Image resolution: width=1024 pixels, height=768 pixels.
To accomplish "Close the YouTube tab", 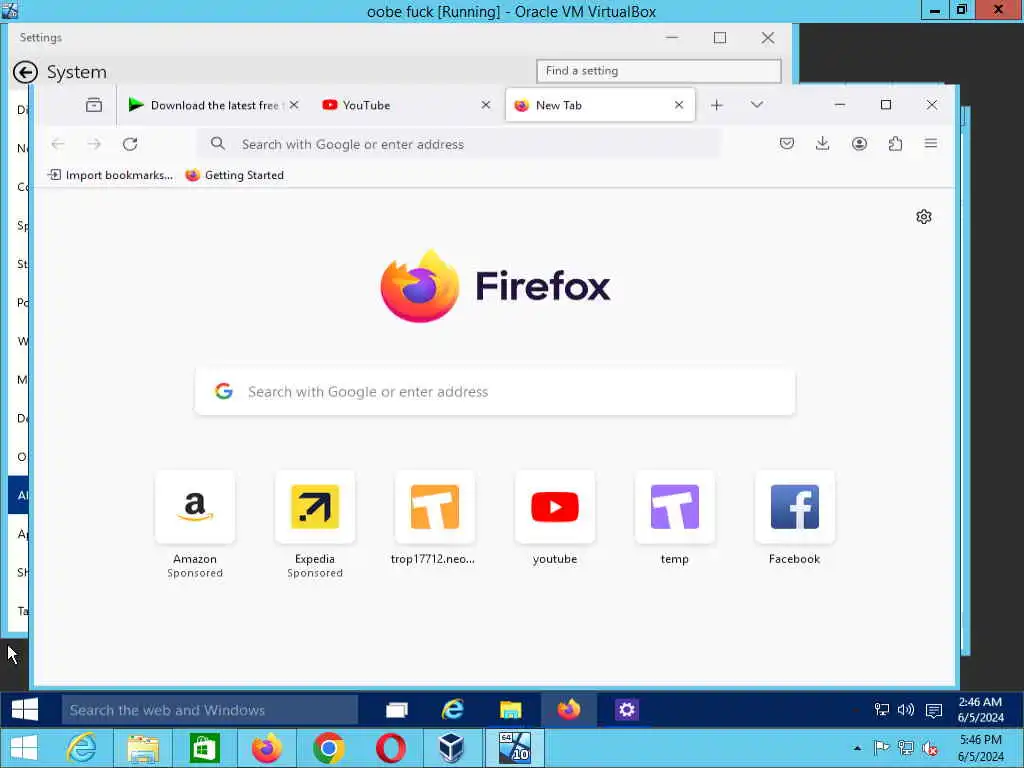I will point(485,105).
